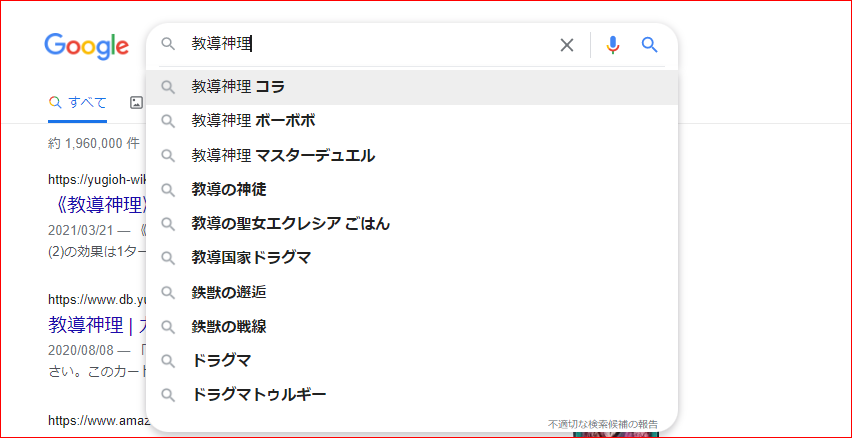
Task: Click magnifier icon beside 教導神理 コラ suggestion
Action: 168,87
